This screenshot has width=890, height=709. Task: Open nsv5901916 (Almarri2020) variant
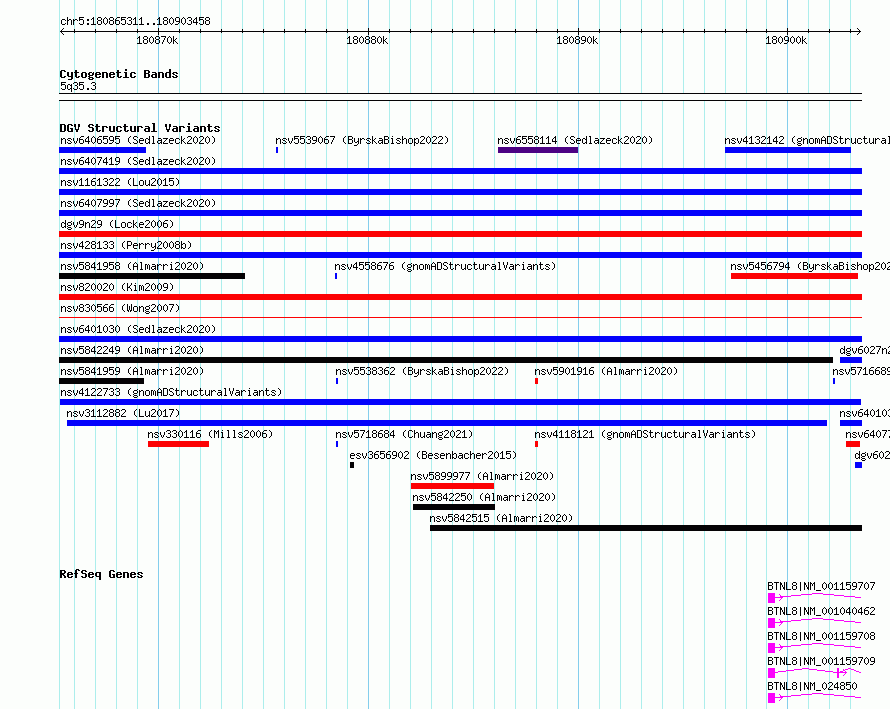click(x=606, y=371)
